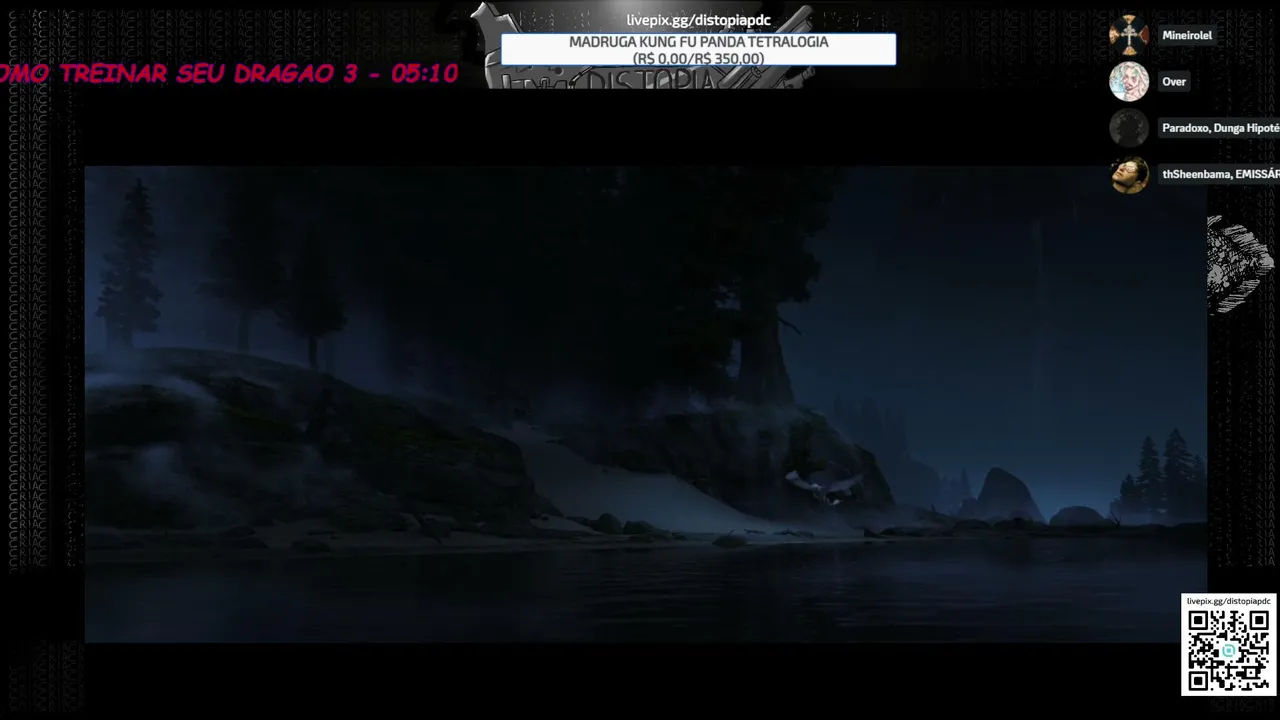Click the R$ 0,00/R$ 350,00 amount text
Viewport: 1280px width, 720px height.
(x=698, y=59)
